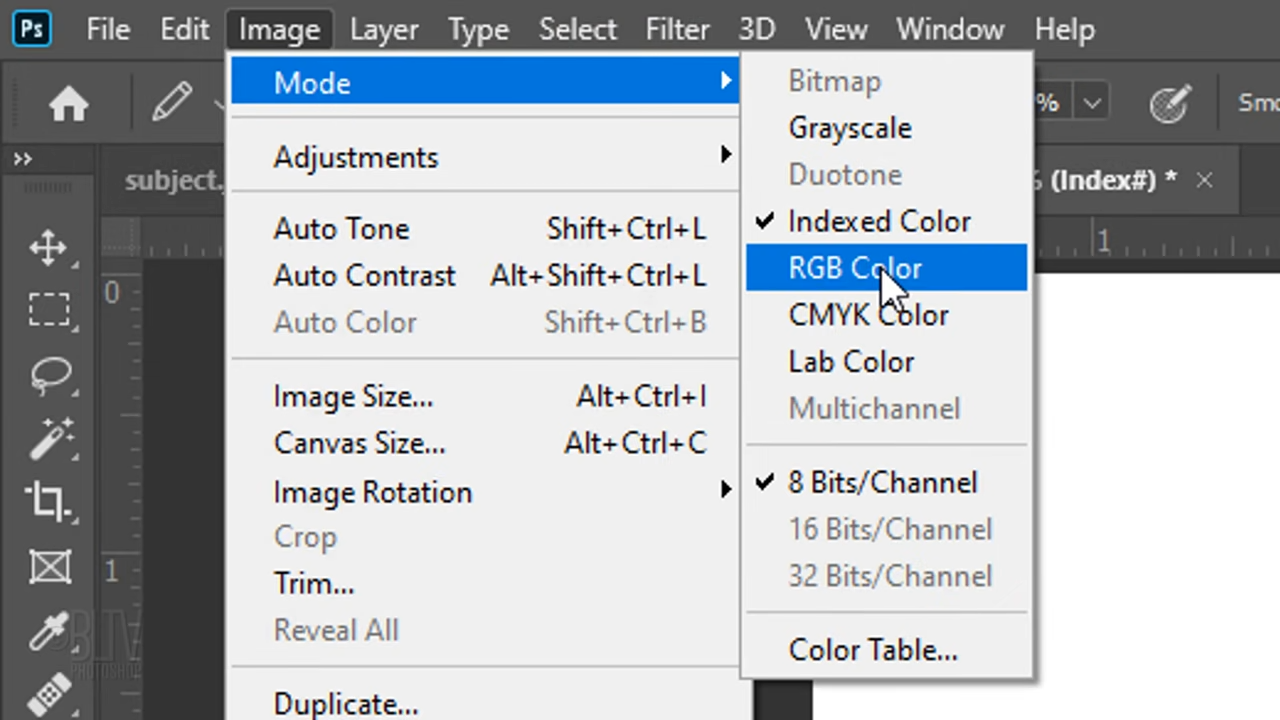Select the Rectangular Marquee tool

pyautogui.click(x=50, y=310)
